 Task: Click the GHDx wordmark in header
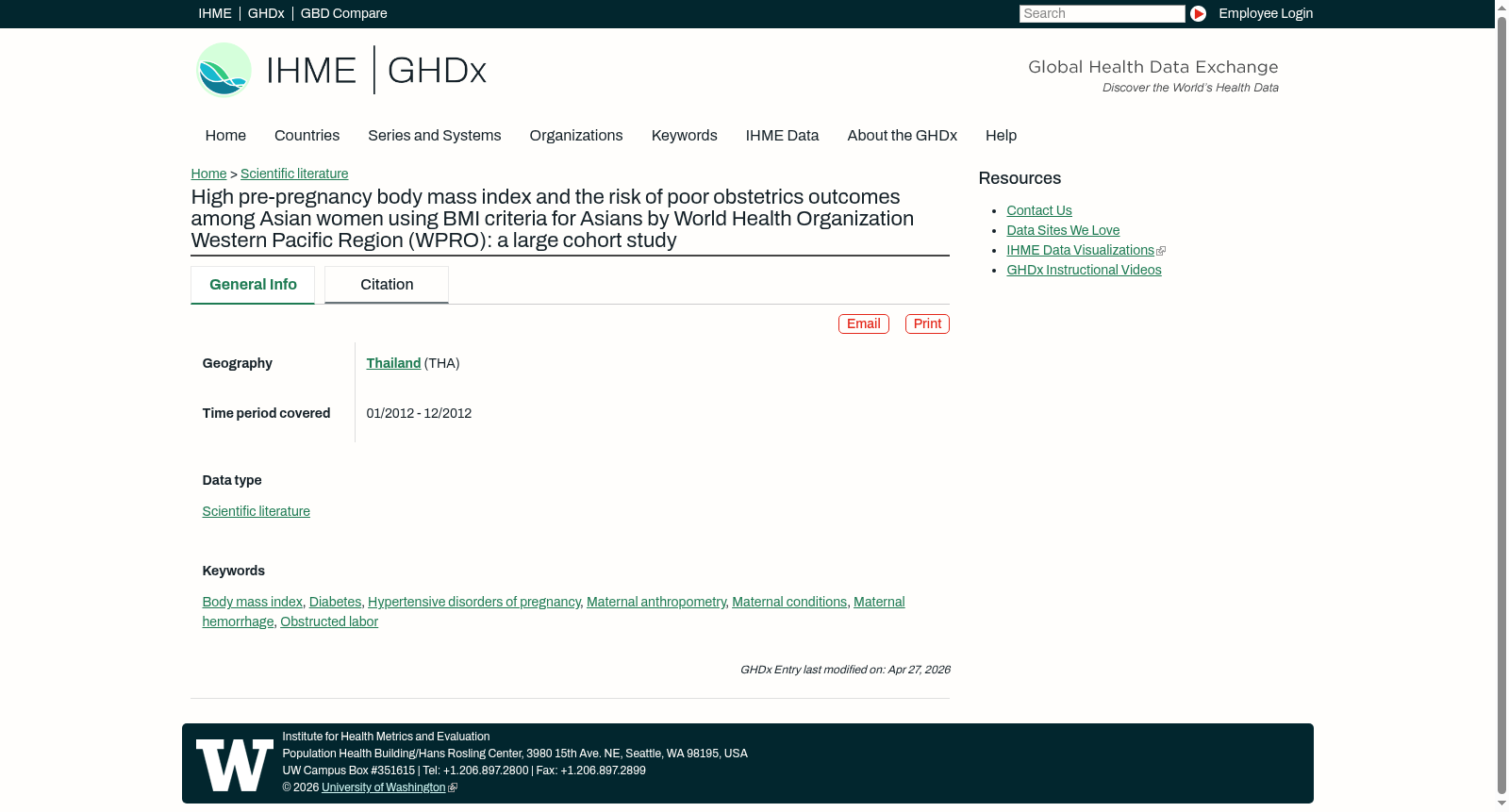[x=437, y=71]
